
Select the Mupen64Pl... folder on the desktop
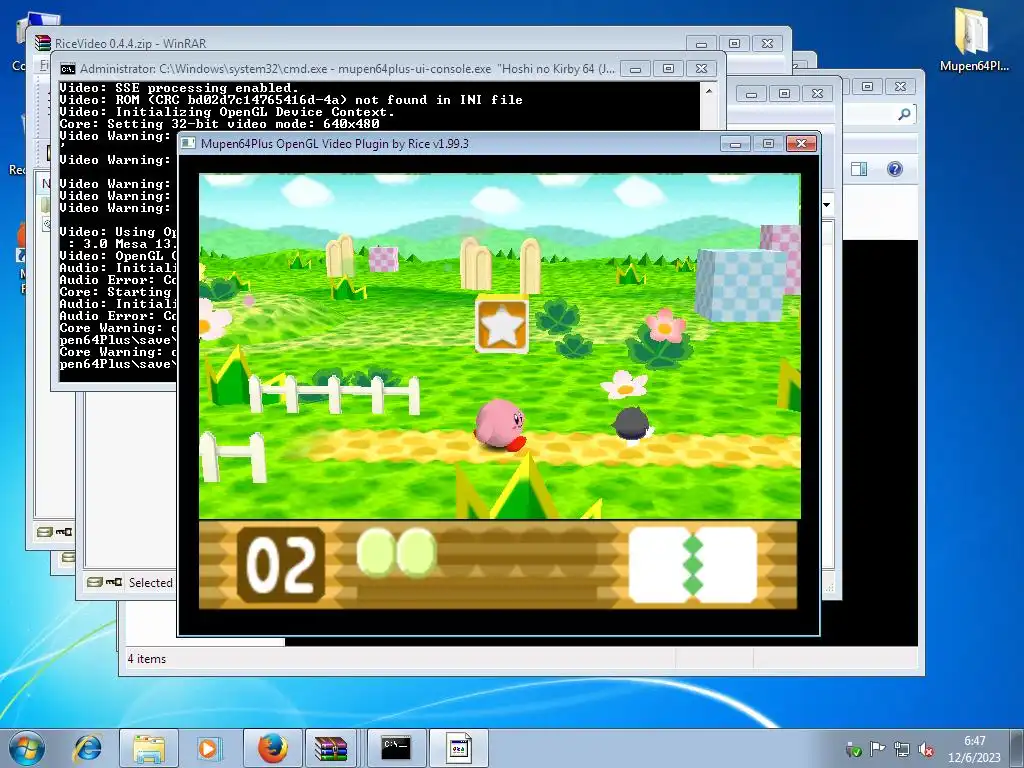(974, 39)
